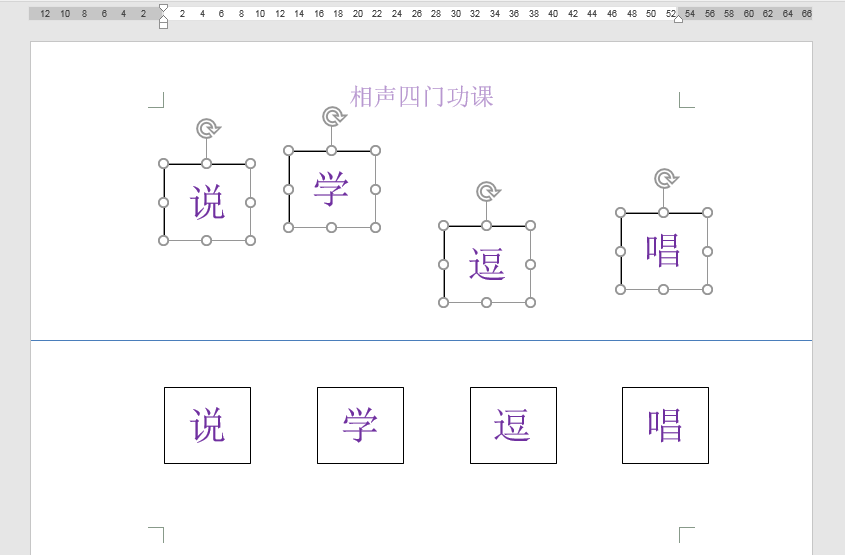Click the left indent square marker on ruler
Screen dimensions: 845x555
coord(163,25)
